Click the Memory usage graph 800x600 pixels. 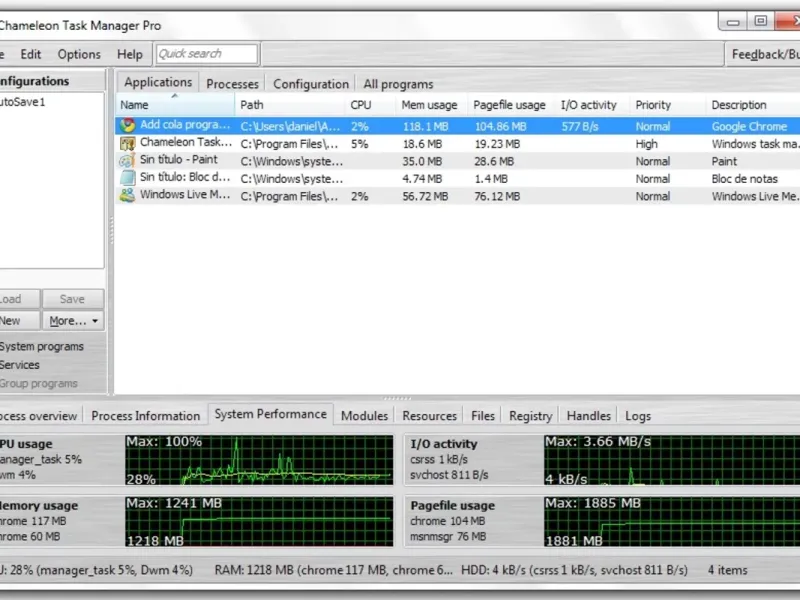[x=259, y=521]
